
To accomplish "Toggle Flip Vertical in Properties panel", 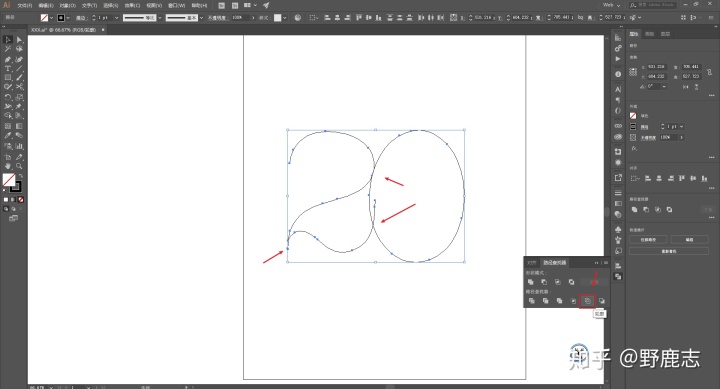I will coord(697,86).
